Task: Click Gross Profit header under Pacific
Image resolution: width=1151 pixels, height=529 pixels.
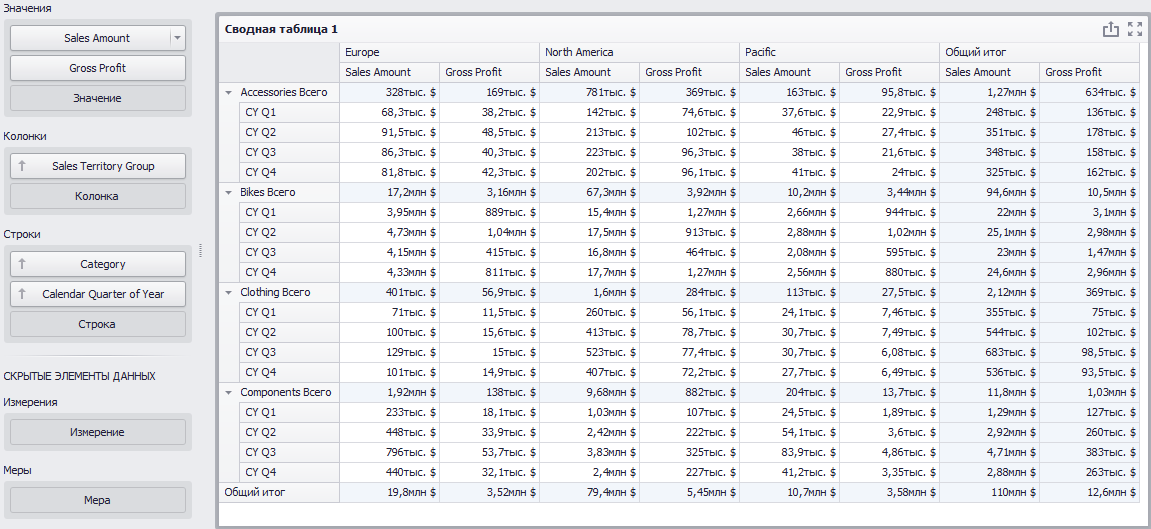Action: pyautogui.click(x=889, y=73)
